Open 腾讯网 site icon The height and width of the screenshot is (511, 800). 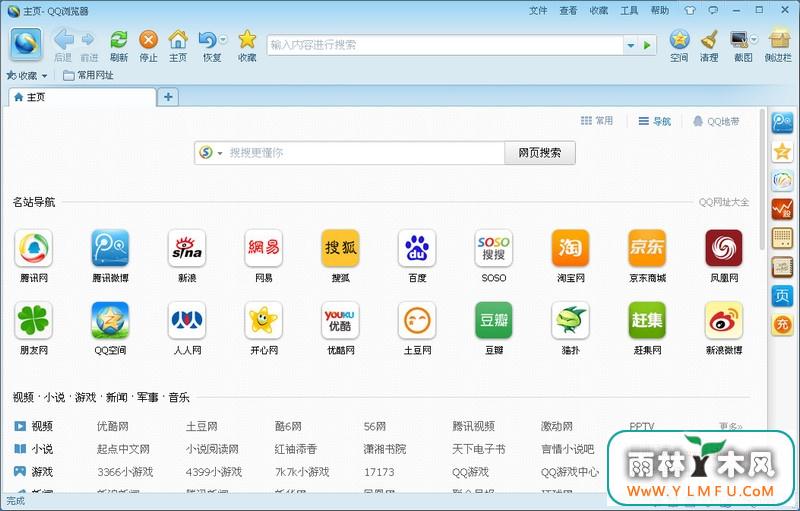(x=34, y=248)
